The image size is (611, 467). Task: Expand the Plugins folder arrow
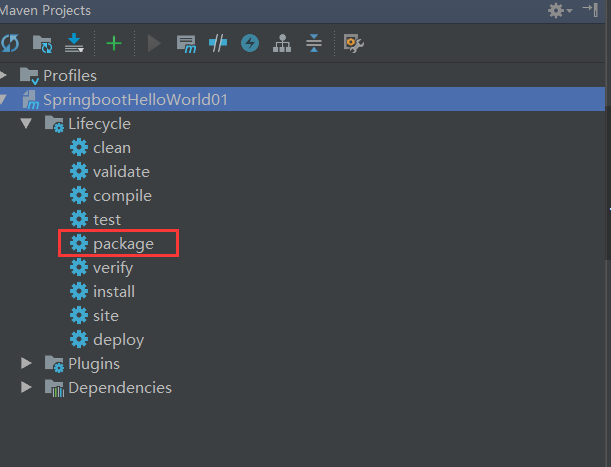point(26,363)
